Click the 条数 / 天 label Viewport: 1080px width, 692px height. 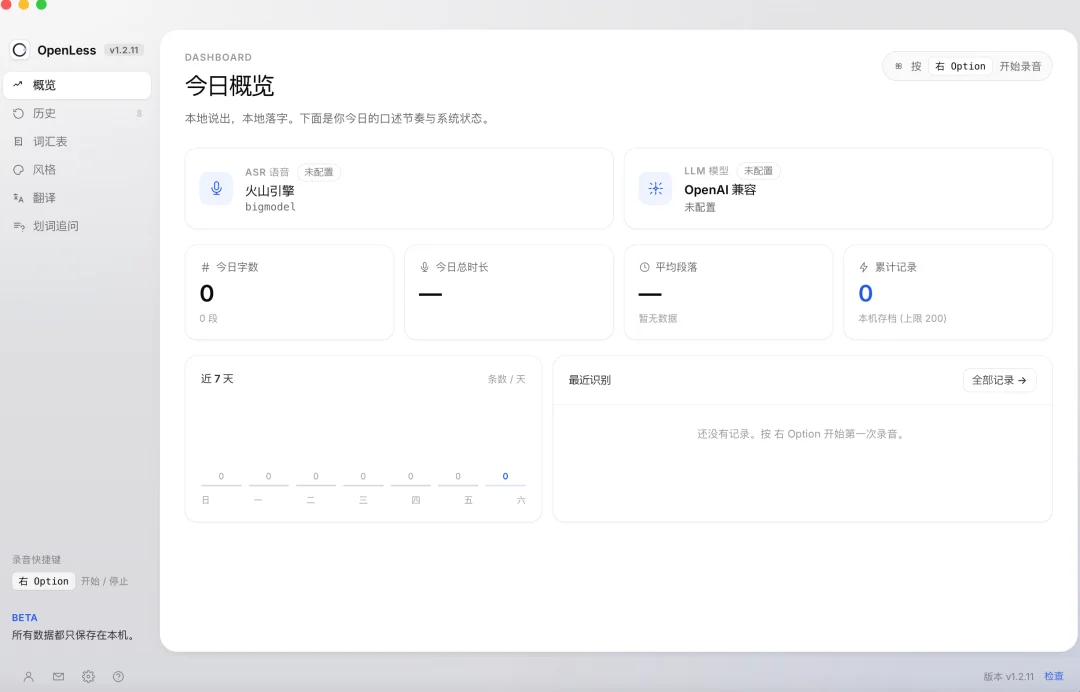(x=506, y=379)
